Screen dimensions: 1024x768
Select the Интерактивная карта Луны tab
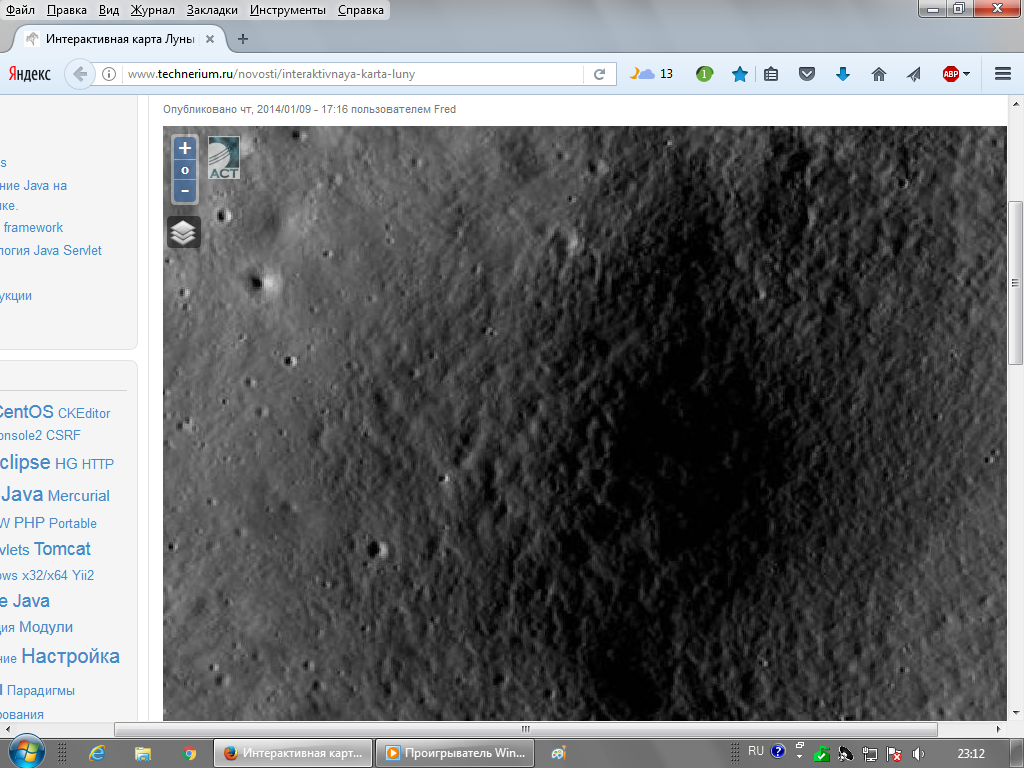(x=120, y=39)
